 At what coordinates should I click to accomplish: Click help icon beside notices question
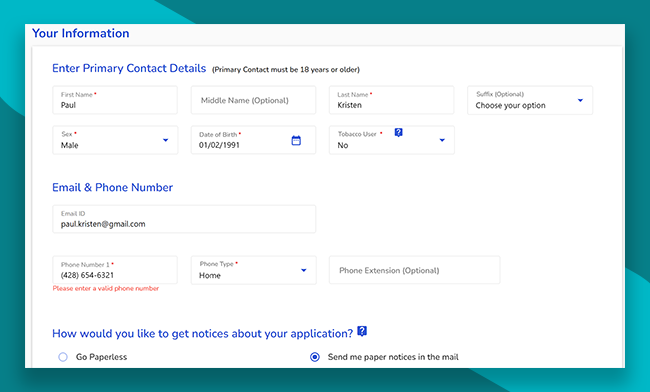click(362, 331)
